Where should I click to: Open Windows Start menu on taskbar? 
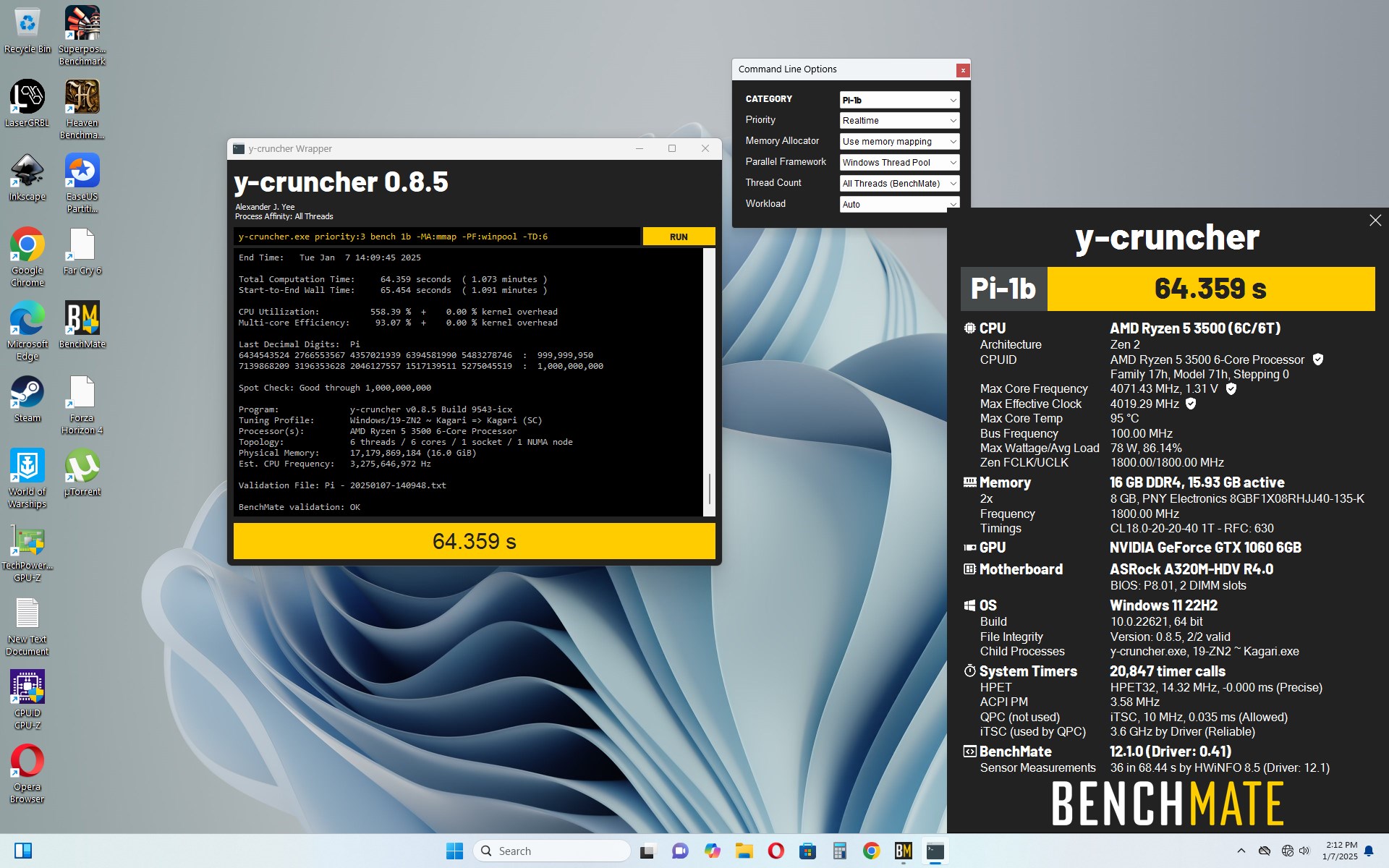pos(454,851)
